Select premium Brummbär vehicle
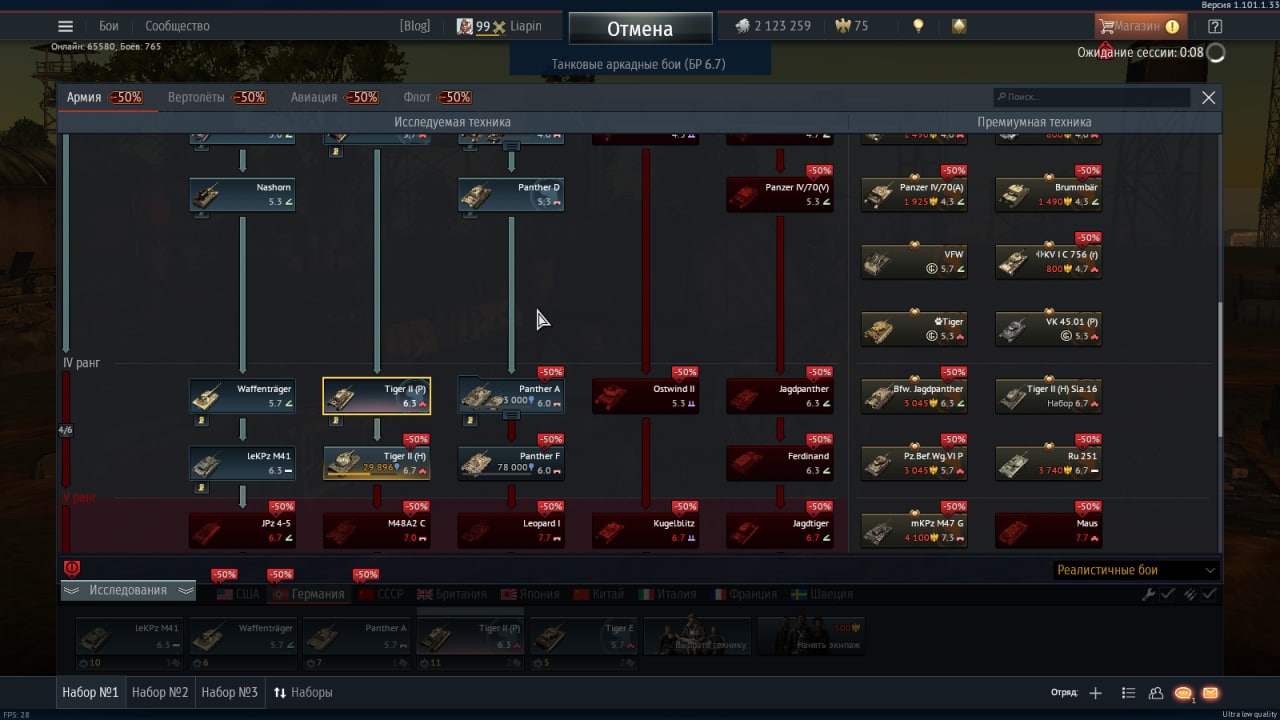 click(x=1049, y=195)
